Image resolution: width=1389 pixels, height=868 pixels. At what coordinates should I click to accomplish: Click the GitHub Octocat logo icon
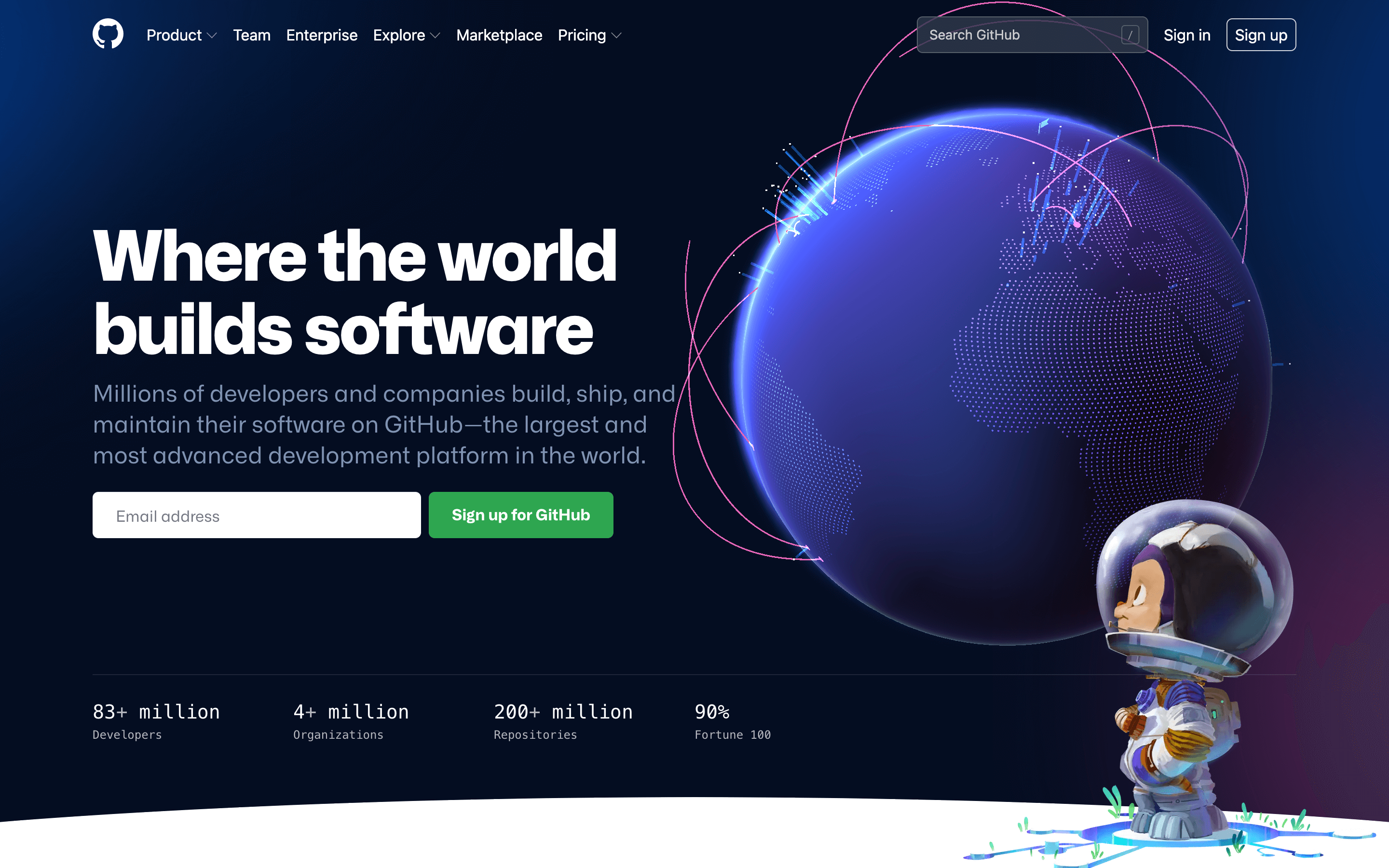tap(108, 34)
